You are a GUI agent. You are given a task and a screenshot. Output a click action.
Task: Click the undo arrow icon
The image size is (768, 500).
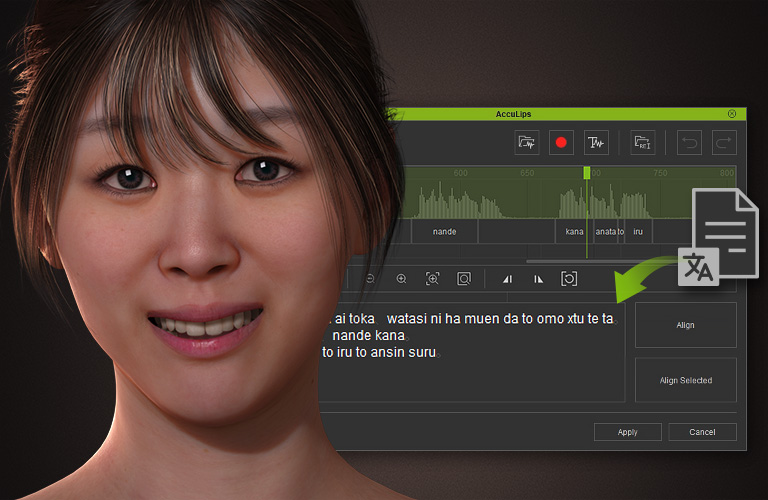689,143
